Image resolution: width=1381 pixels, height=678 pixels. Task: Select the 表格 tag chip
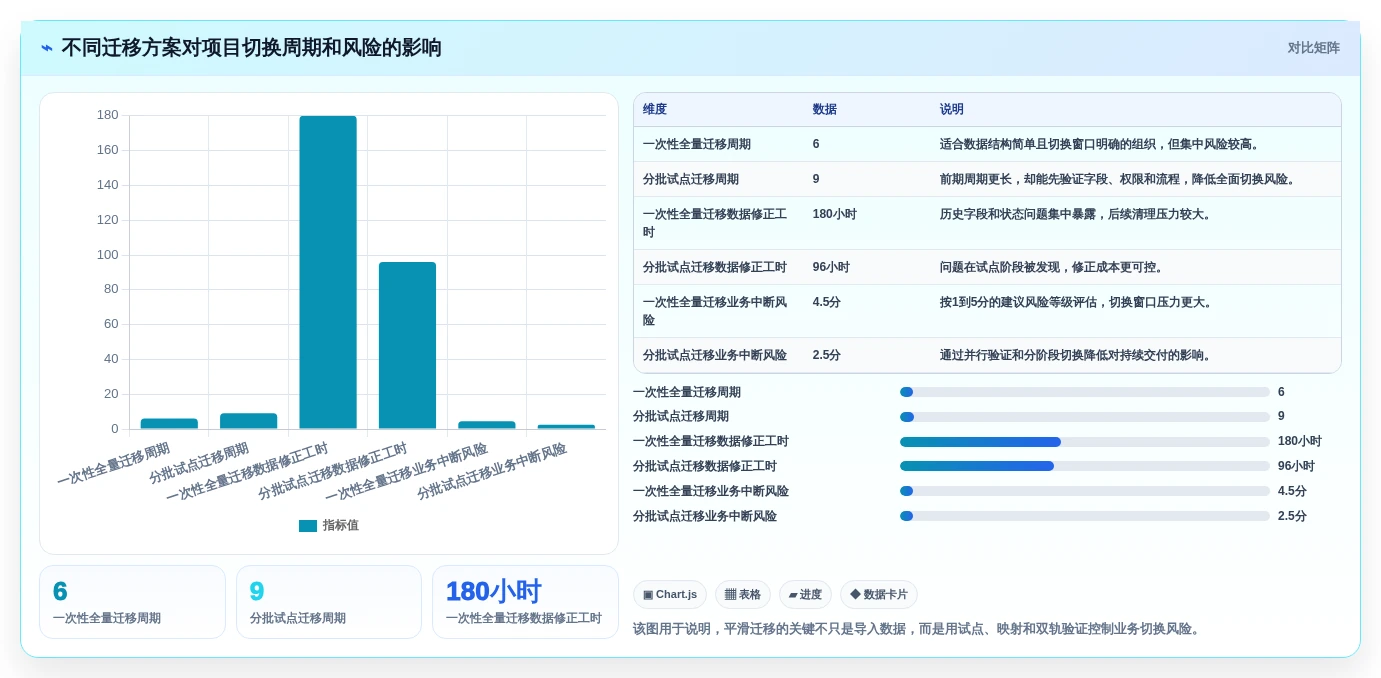tap(743, 595)
